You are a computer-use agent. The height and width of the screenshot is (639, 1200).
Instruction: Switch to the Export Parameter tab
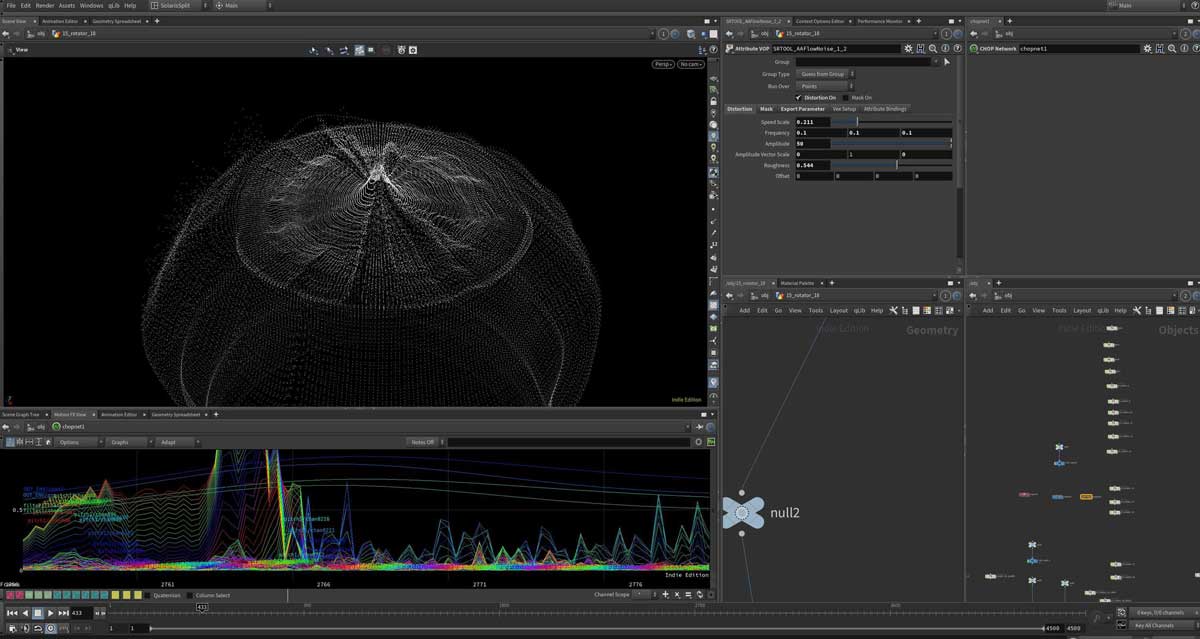(x=803, y=109)
